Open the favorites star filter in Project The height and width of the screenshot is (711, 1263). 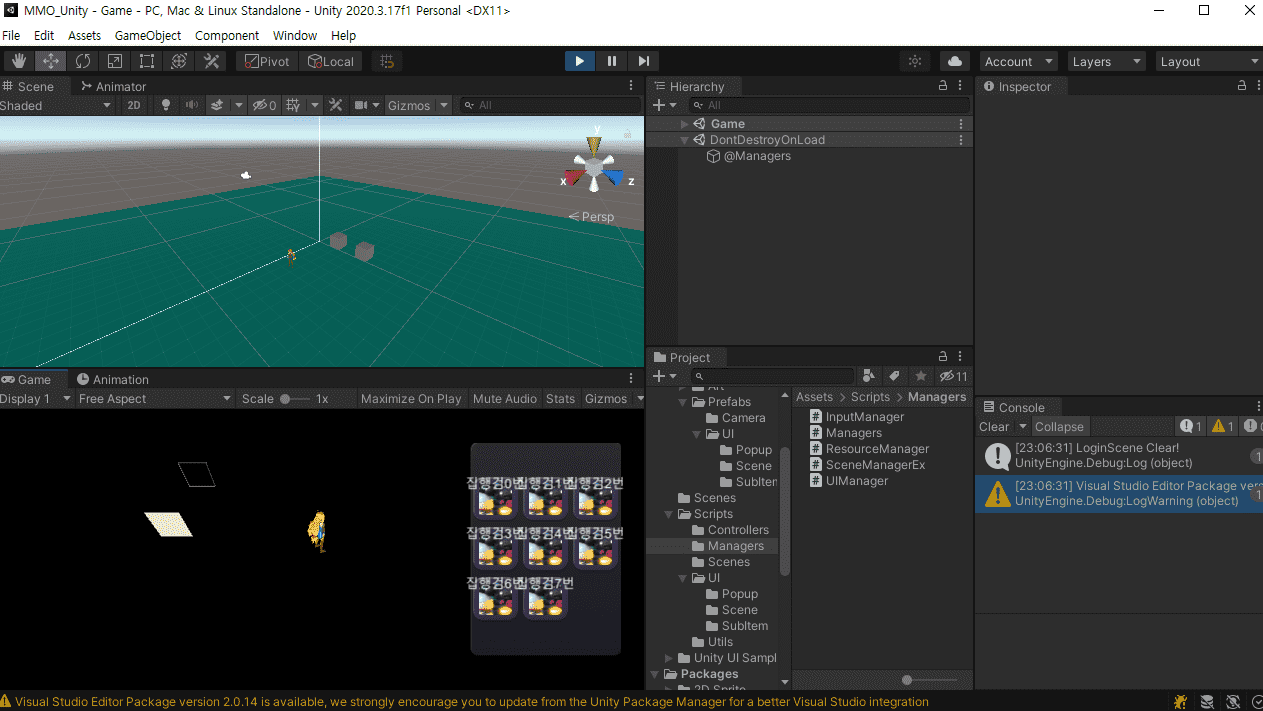921,376
